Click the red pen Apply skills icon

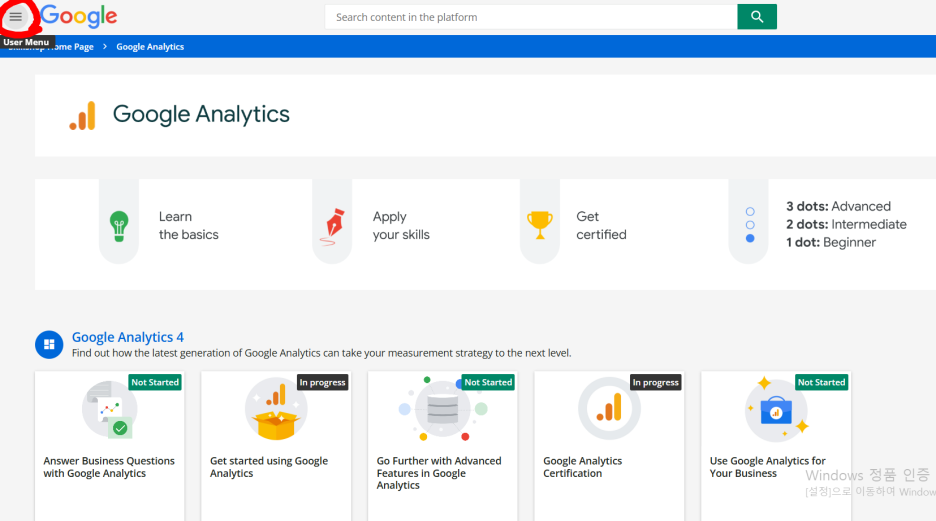(x=333, y=227)
